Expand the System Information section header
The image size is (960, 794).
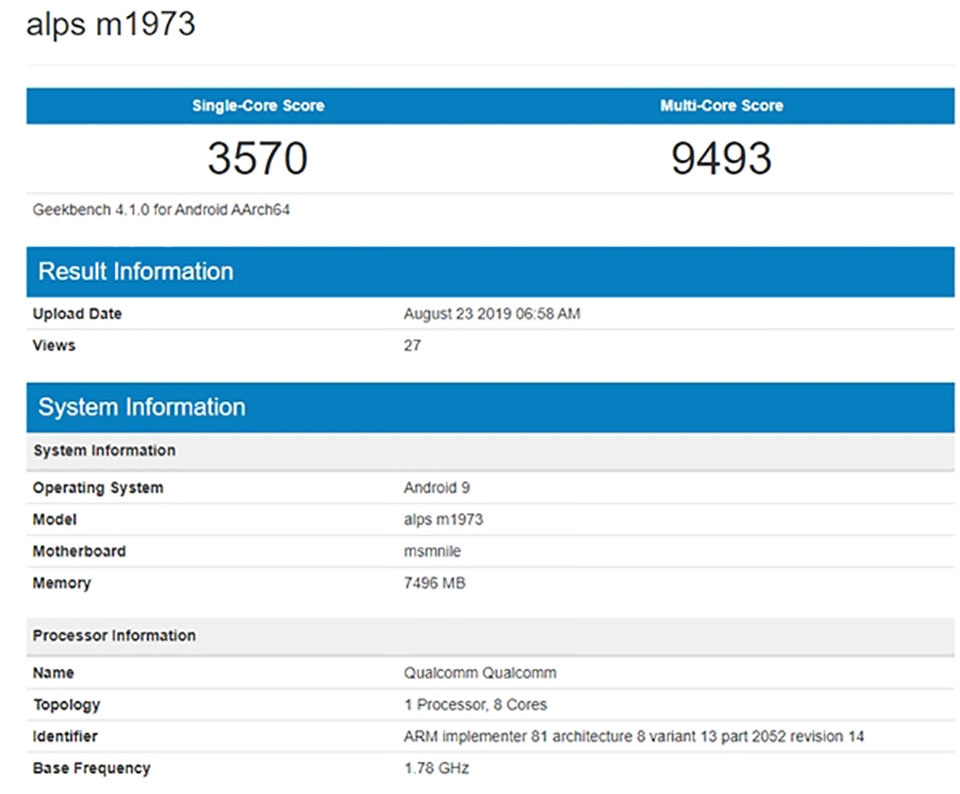point(142,407)
